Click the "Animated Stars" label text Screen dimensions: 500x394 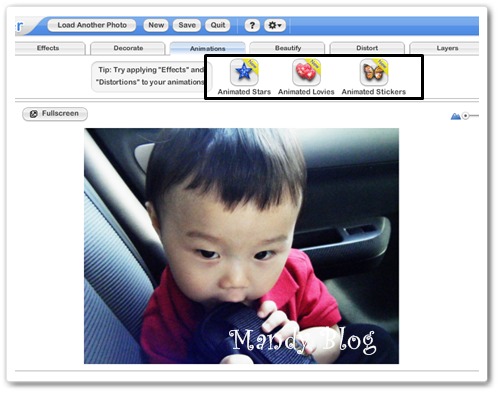tap(244, 92)
